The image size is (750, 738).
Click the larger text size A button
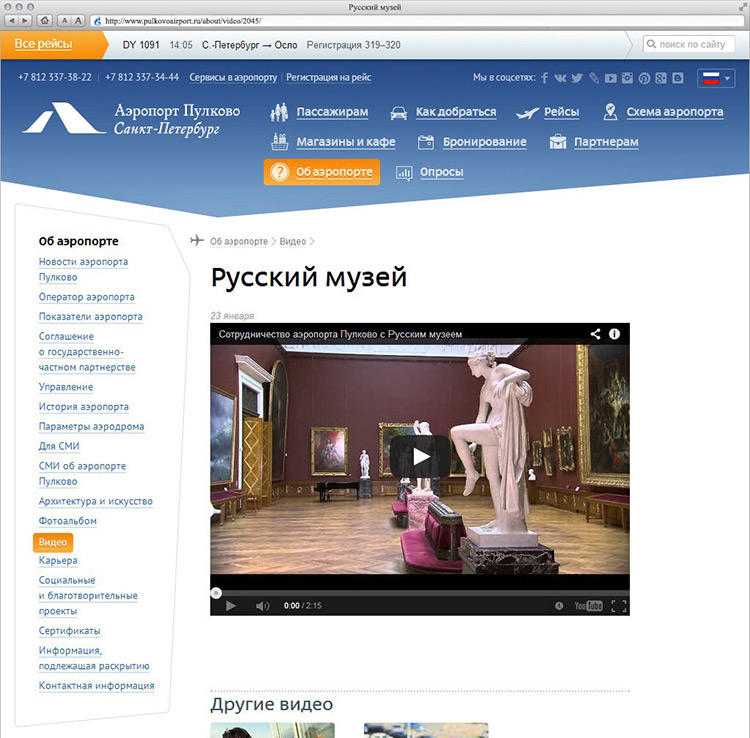click(78, 21)
